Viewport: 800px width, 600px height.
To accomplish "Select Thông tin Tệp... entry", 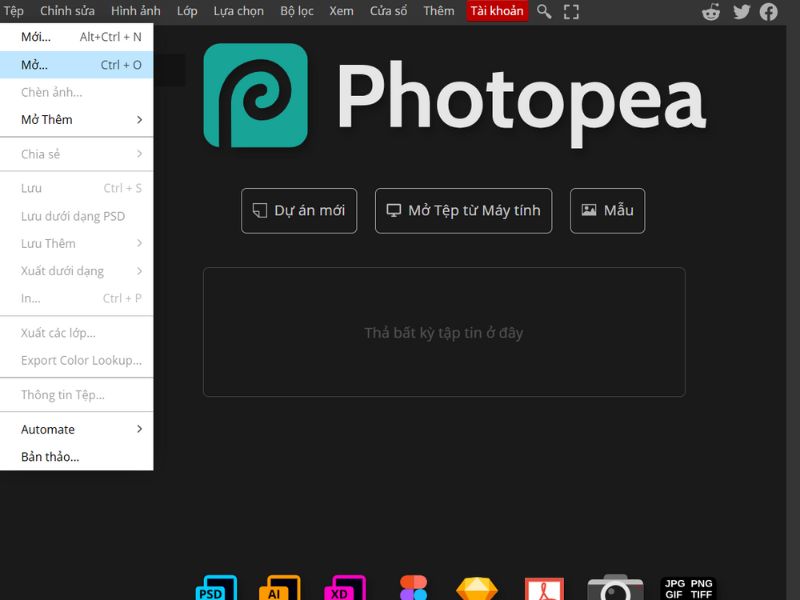I will pyautogui.click(x=77, y=395).
